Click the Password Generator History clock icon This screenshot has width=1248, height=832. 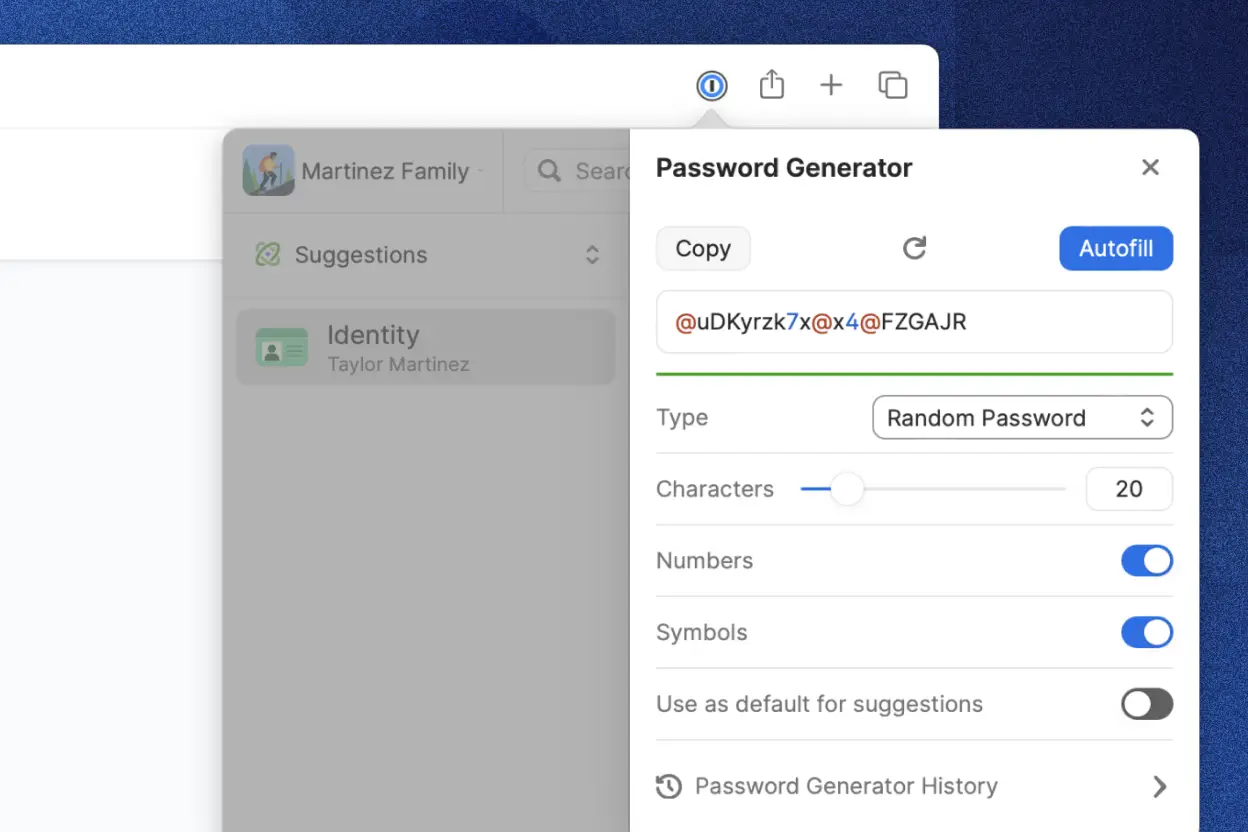pyautogui.click(x=669, y=787)
